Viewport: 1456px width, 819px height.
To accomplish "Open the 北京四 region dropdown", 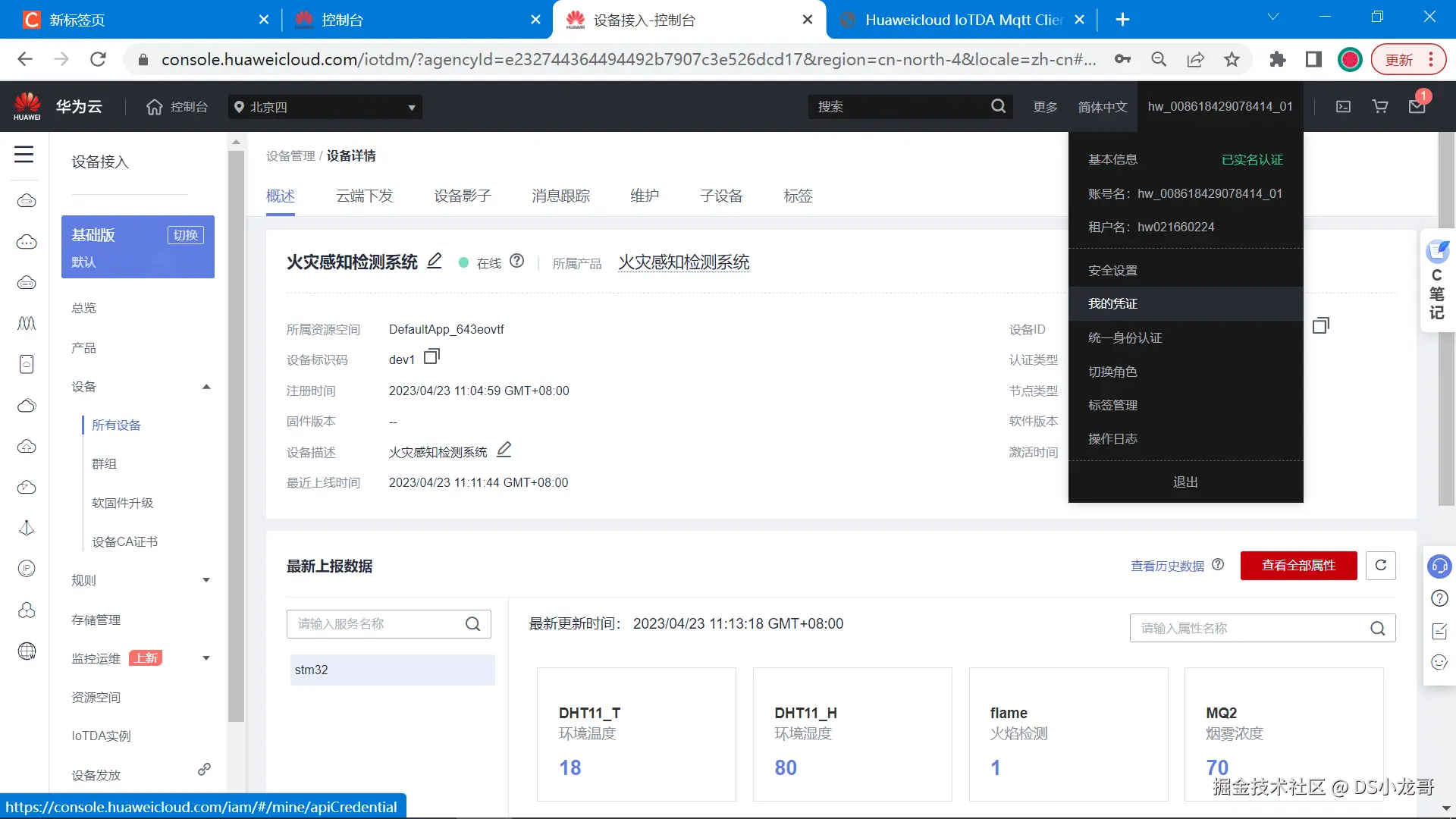I will [325, 107].
